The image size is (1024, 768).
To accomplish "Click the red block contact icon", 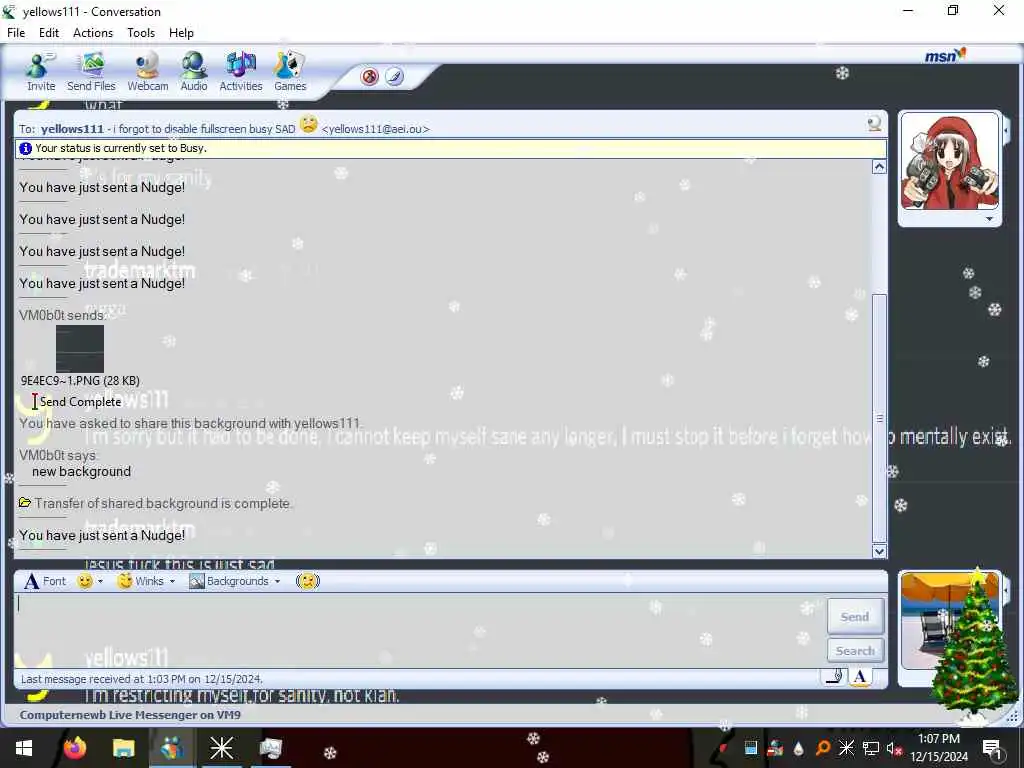I will click(x=370, y=77).
